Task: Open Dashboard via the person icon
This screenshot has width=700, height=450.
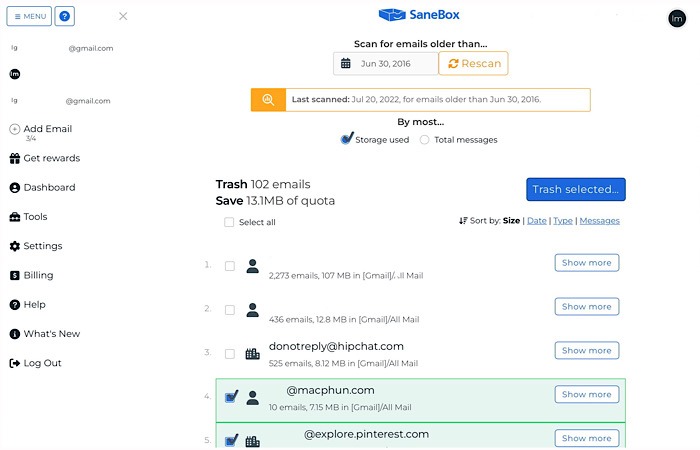Action: (15, 188)
